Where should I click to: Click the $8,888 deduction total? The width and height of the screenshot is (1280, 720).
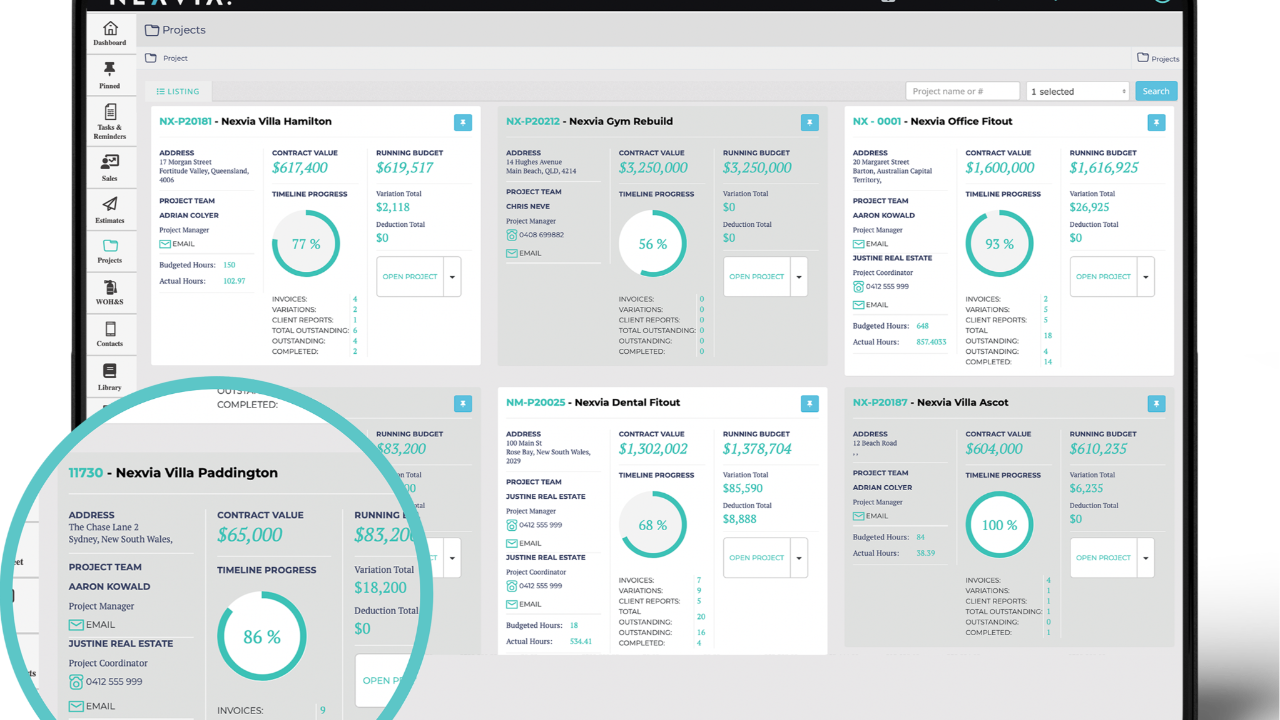click(x=740, y=519)
